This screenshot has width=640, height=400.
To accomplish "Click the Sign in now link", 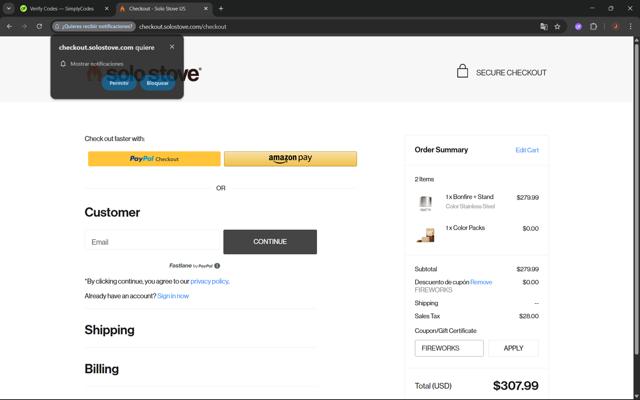I will [173, 296].
